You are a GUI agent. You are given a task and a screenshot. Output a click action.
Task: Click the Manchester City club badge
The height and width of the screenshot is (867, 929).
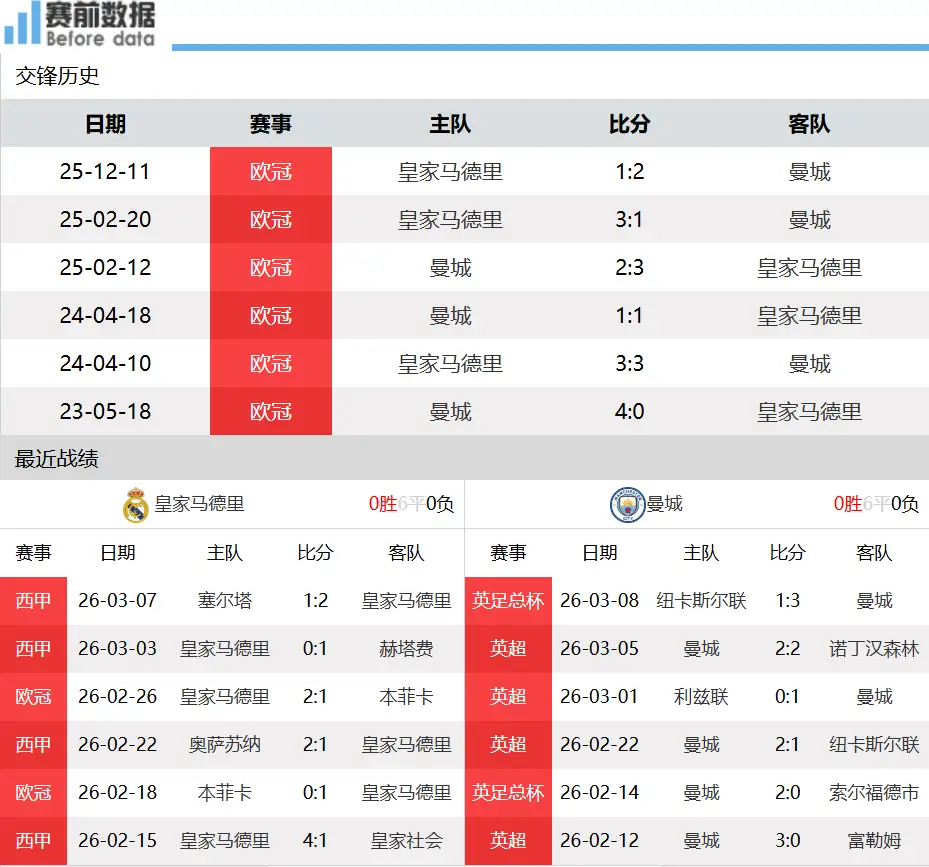(x=628, y=505)
